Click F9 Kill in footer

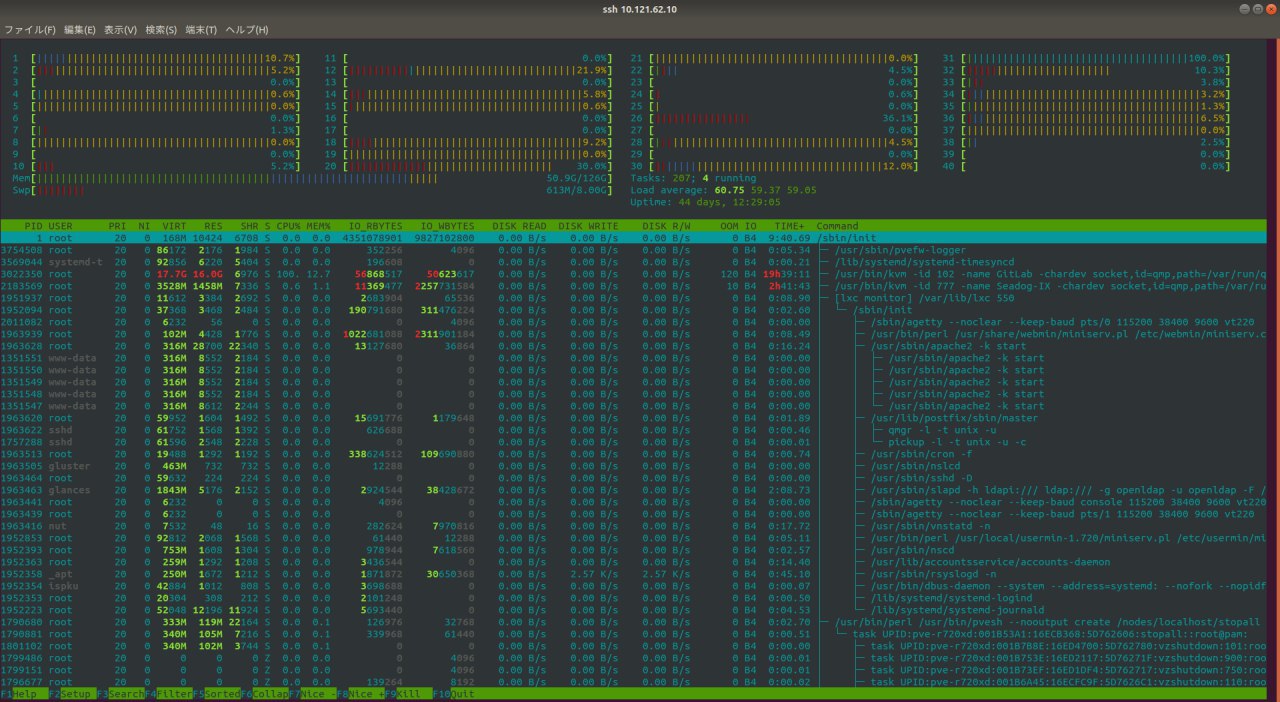point(408,694)
